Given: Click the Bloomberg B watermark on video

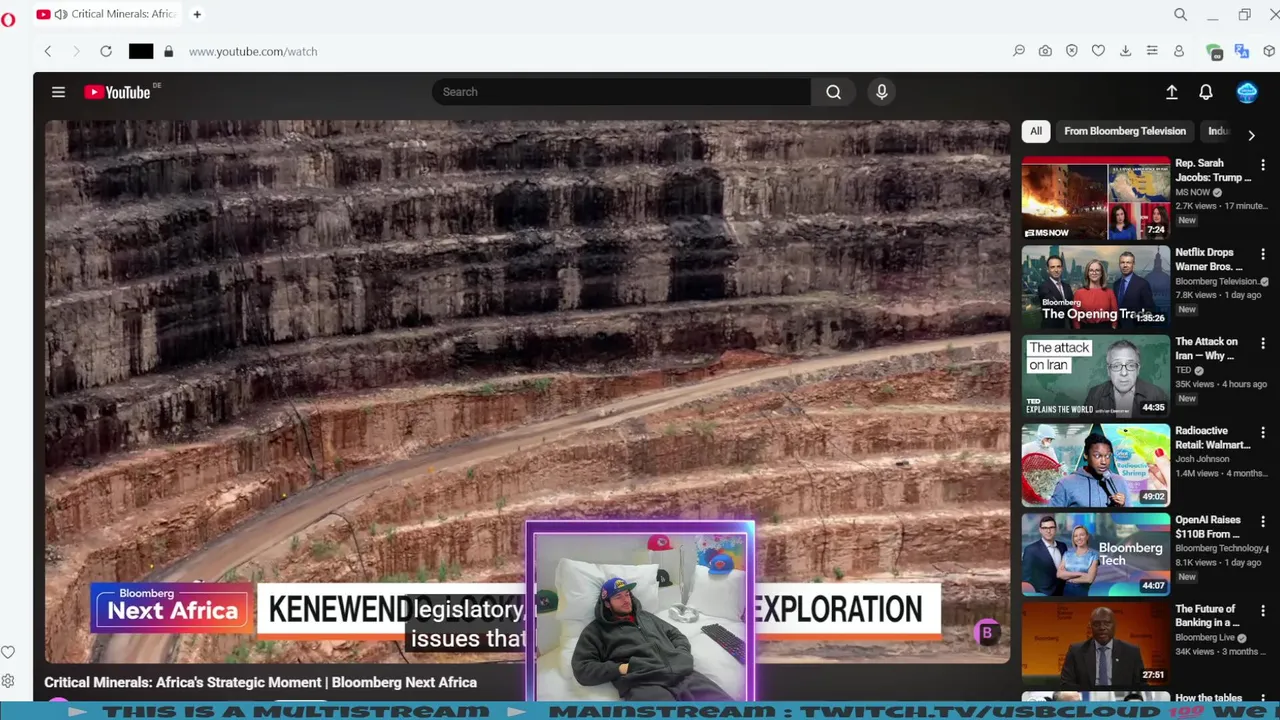Looking at the screenshot, I should pyautogui.click(x=987, y=632).
